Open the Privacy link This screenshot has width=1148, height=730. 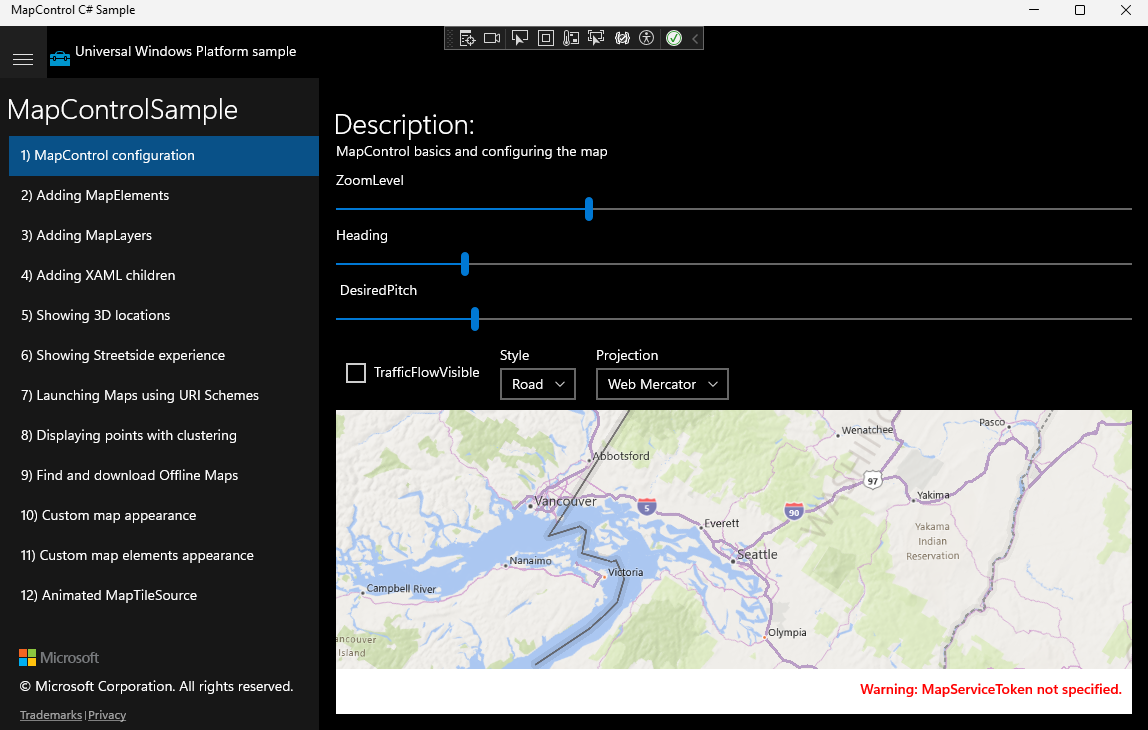[x=107, y=715]
